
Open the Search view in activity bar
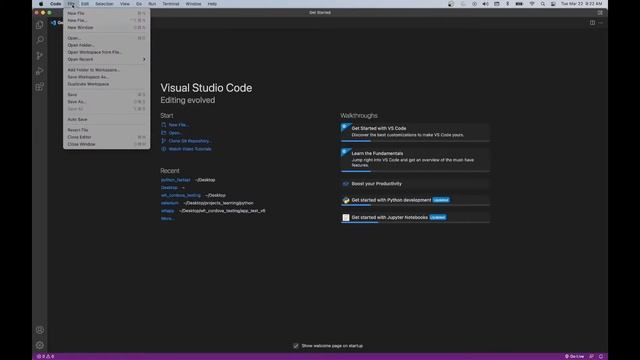click(40, 40)
